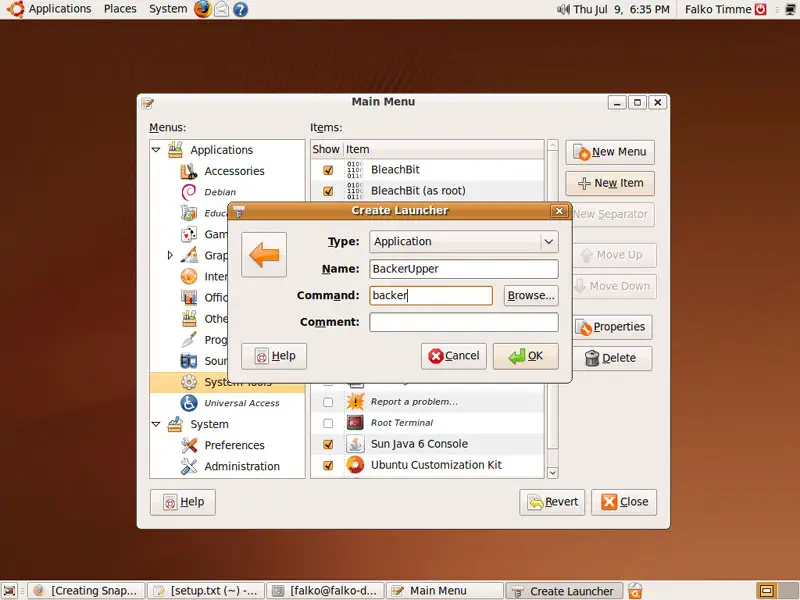The width and height of the screenshot is (800, 600).
Task: Switch to the setup.txt taskbar window
Action: click(206, 591)
